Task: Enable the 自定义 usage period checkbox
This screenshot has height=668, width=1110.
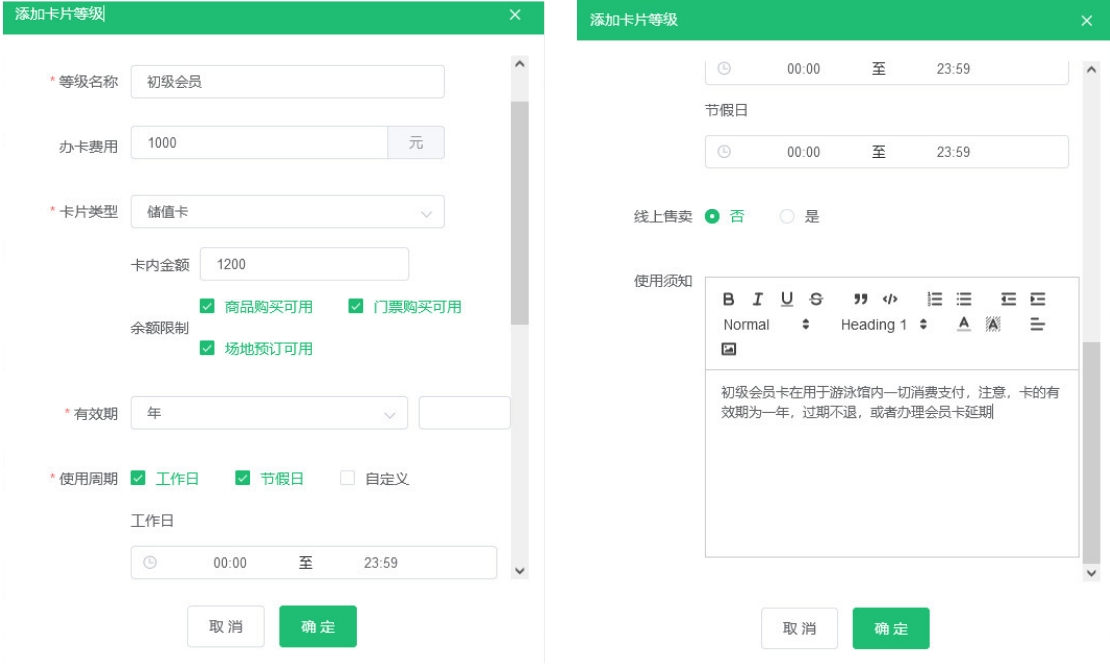Action: [x=347, y=479]
